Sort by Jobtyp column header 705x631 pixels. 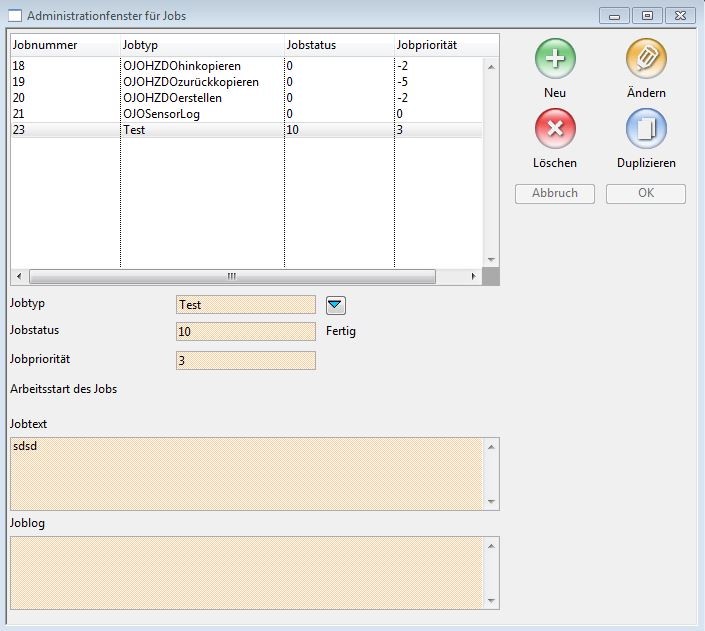pos(201,46)
